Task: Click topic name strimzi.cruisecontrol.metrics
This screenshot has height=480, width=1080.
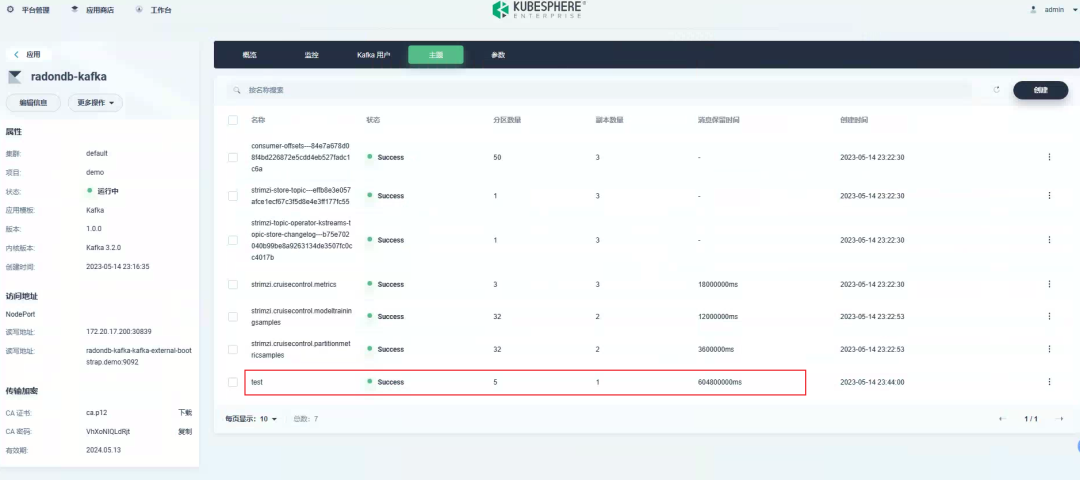Action: click(294, 284)
